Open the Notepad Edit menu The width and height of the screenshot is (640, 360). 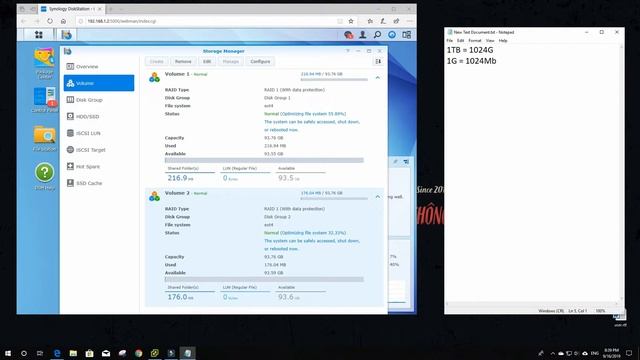coord(460,40)
